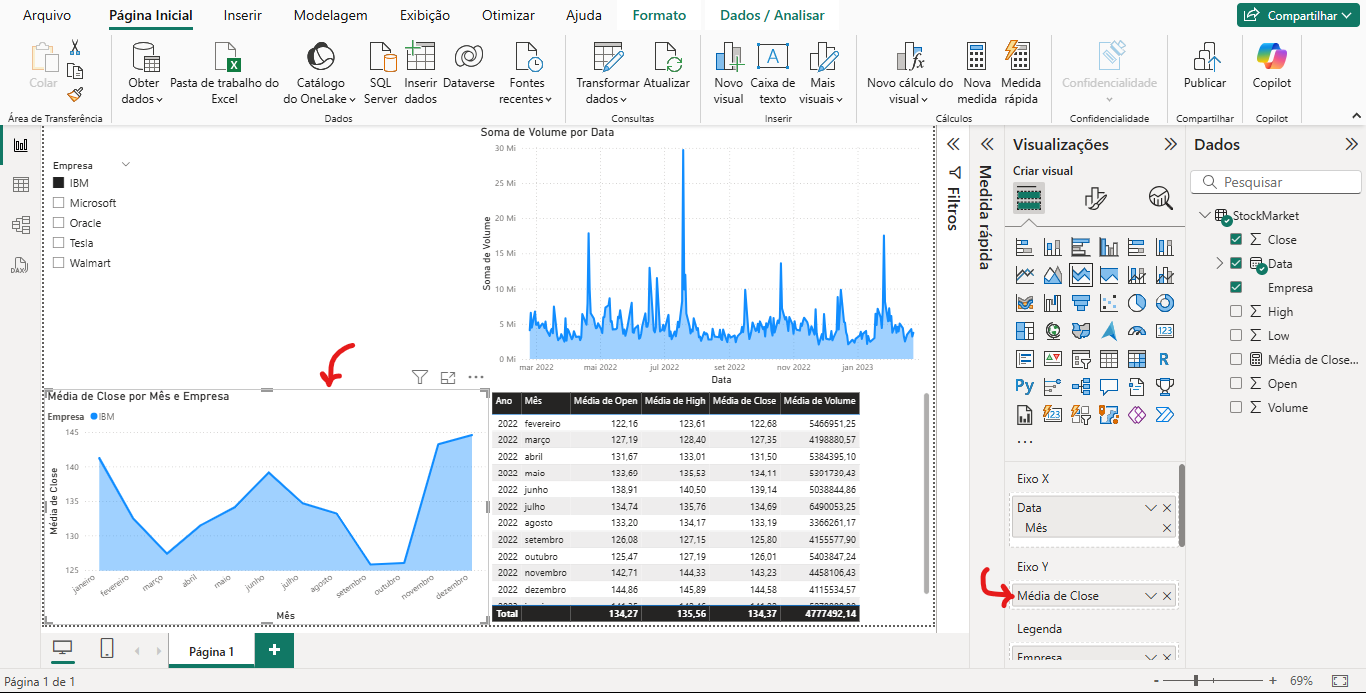Click the Nova medida button
The image size is (1366, 693).
(x=977, y=73)
